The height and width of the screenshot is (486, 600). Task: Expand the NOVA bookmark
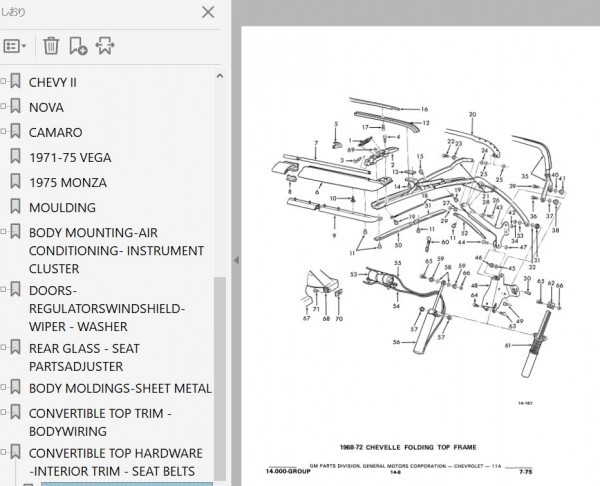click(3, 106)
